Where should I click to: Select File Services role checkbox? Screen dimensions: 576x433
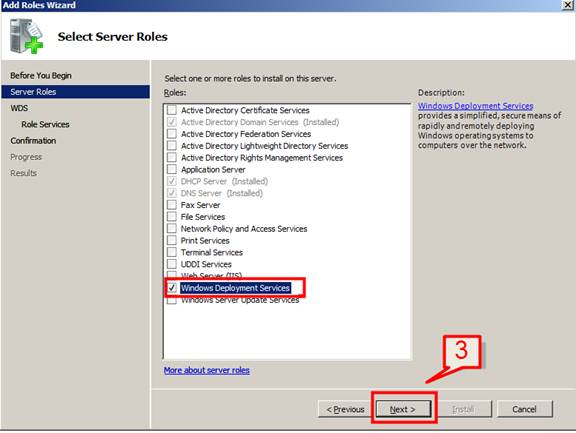coord(172,217)
